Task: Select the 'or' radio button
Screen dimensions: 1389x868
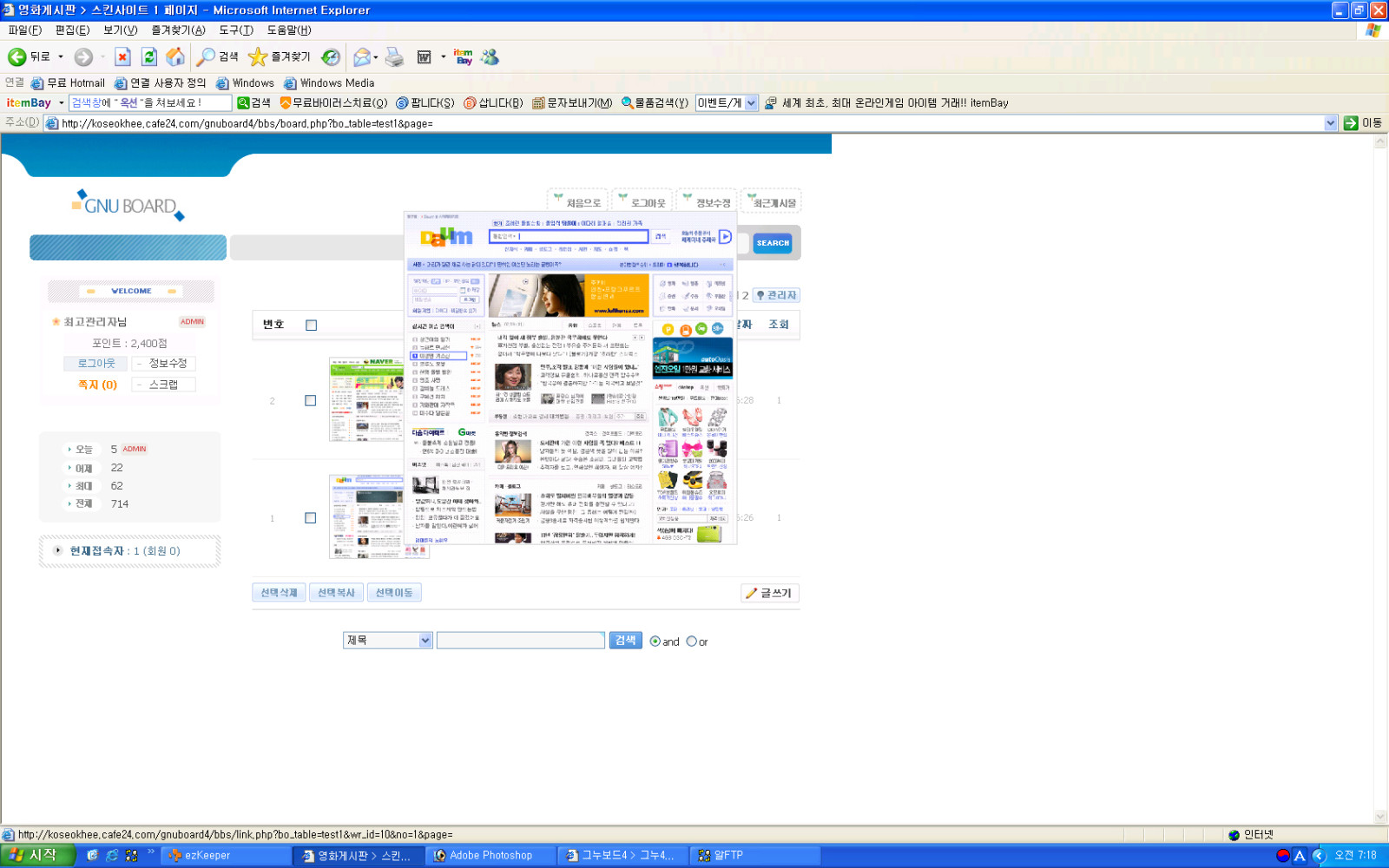Action: click(692, 641)
